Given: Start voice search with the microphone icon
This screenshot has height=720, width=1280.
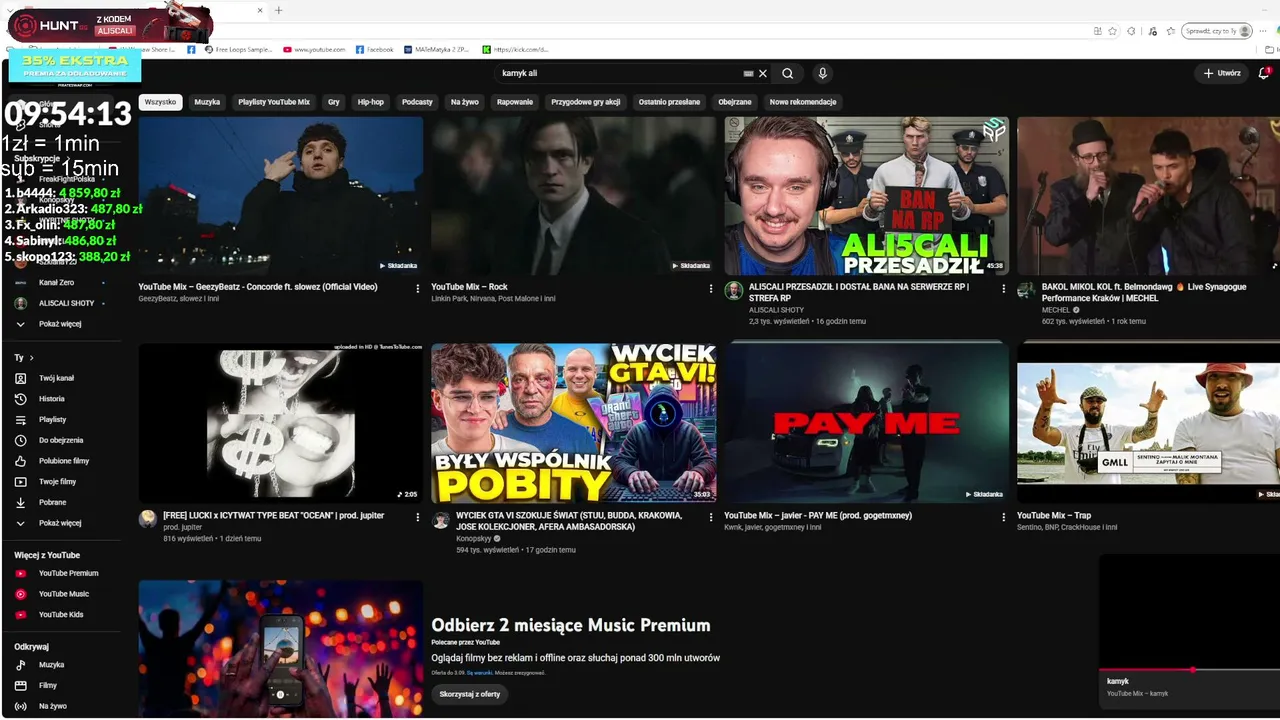Looking at the screenshot, I should 823,73.
